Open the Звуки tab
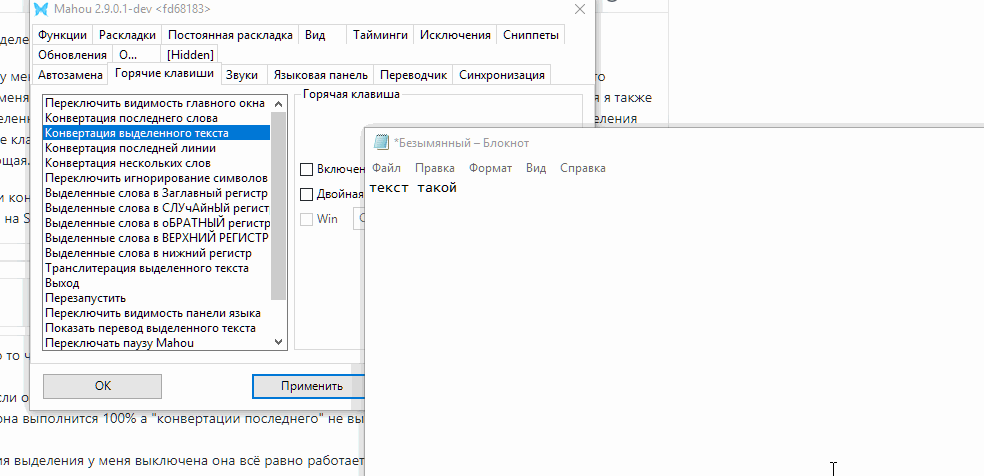 [242, 75]
